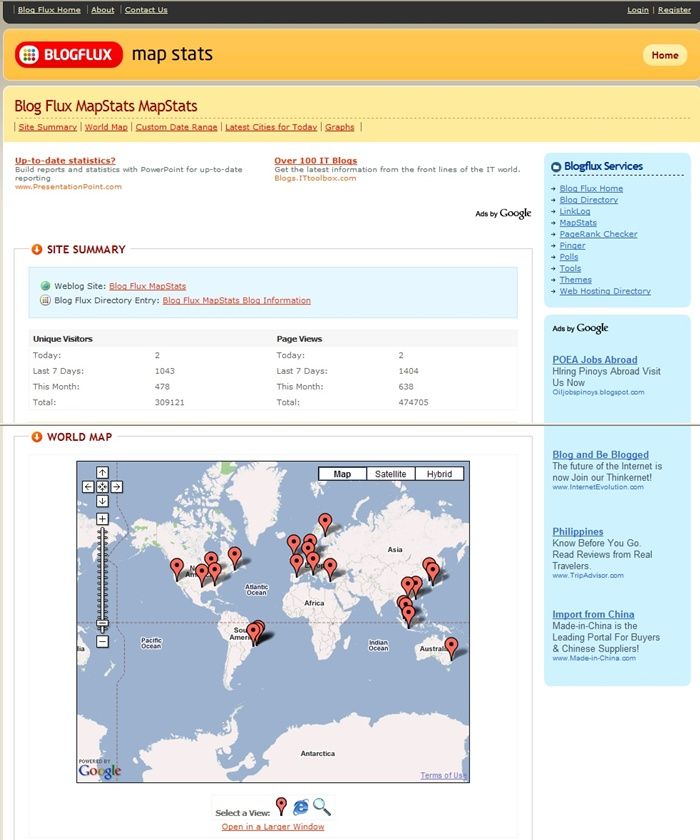700x840 pixels.
Task: Select the Internet Explorer browser view icon
Action: click(x=301, y=807)
